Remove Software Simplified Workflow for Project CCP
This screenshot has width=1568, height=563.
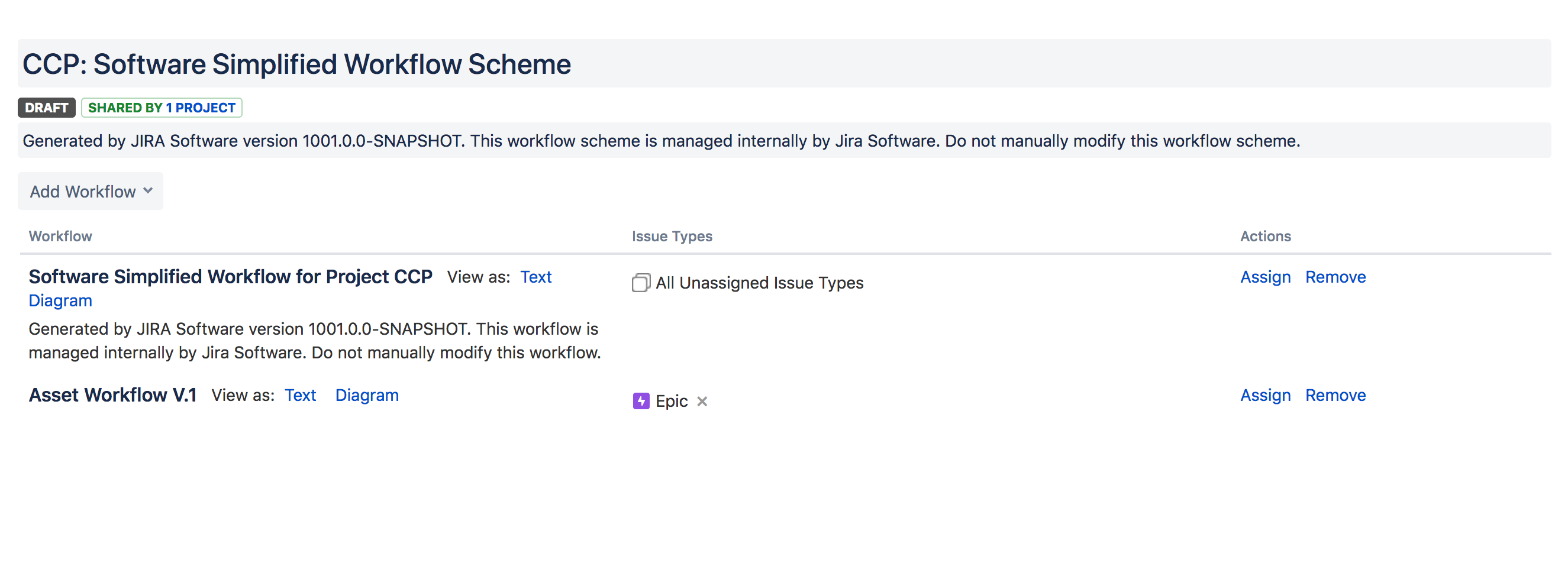coord(1335,277)
